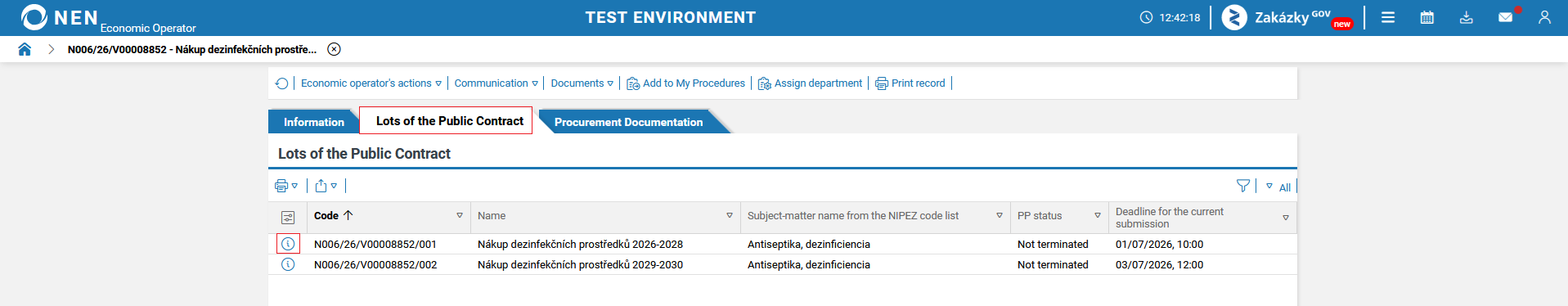Click Print record
Image resolution: width=1568 pixels, height=306 pixels.
point(910,83)
